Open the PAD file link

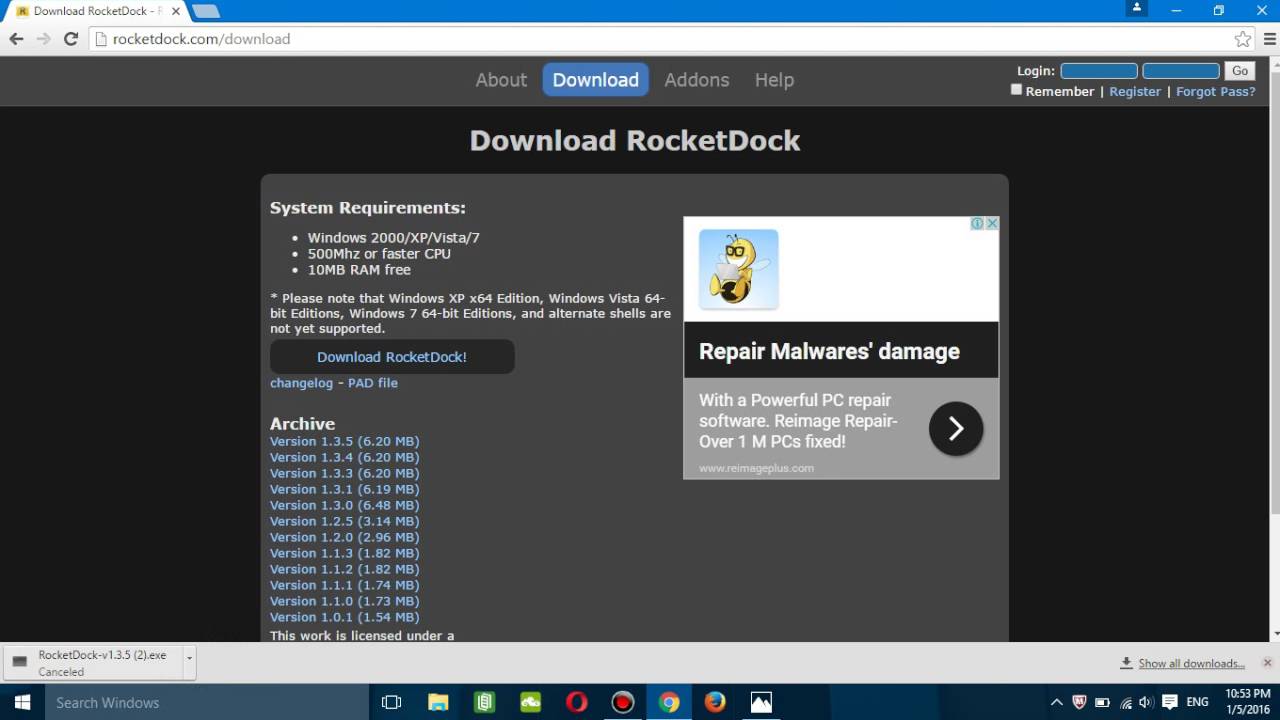(x=373, y=383)
